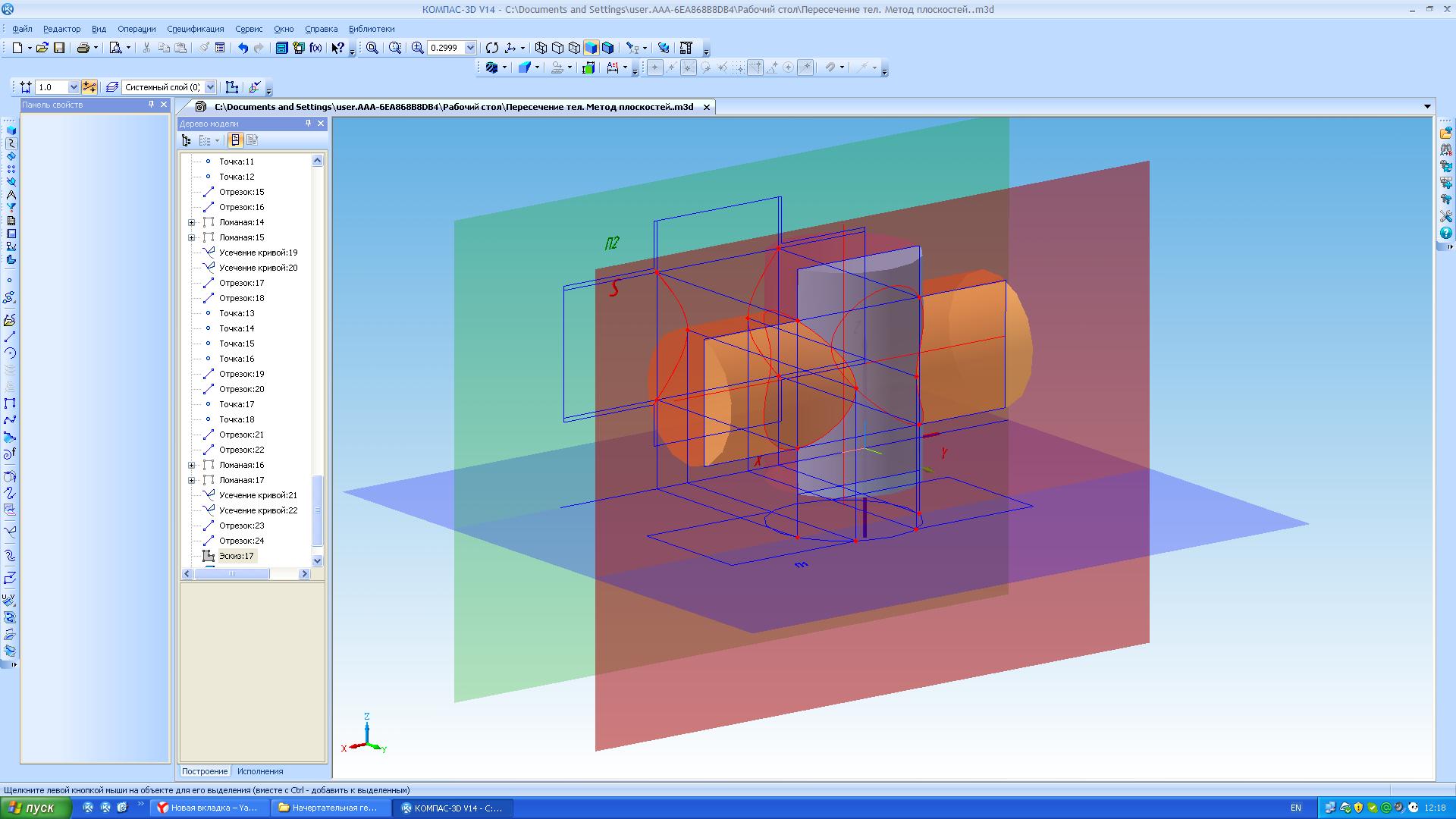Open the orientation axes dropdown arrow

pos(522,48)
